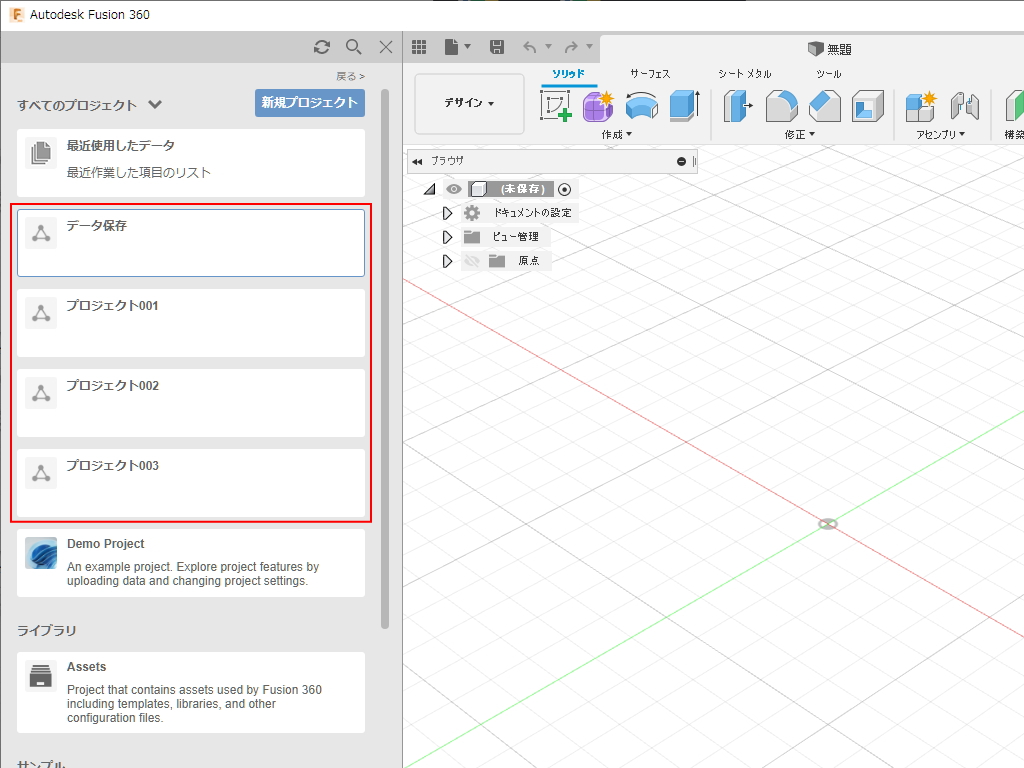Select the Joint tool
This screenshot has width=1024, height=768.
(x=965, y=106)
